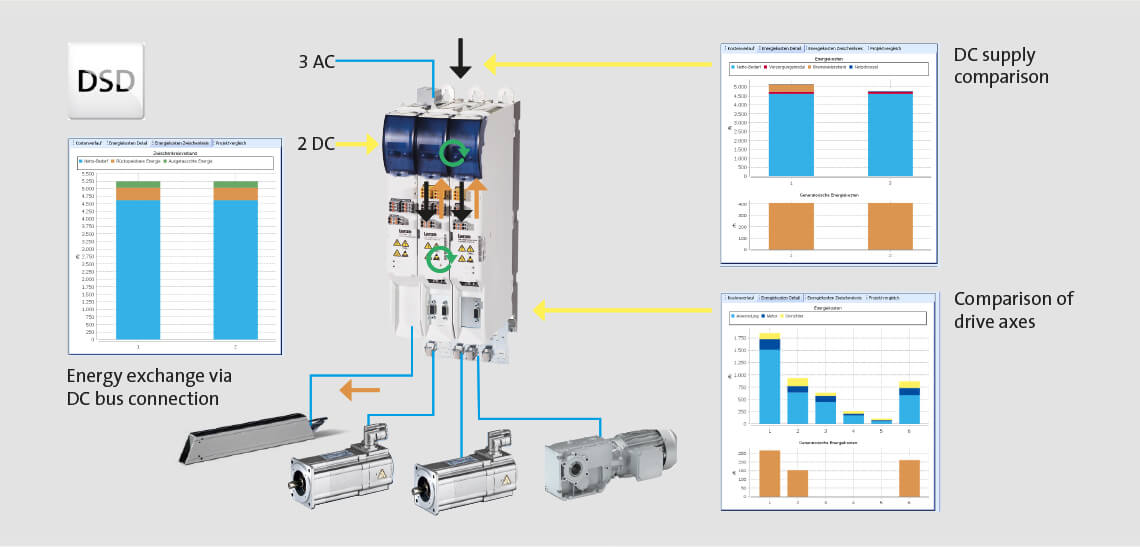Select Energiekosten Detail tab in the DC supply comparison window

(x=781, y=48)
